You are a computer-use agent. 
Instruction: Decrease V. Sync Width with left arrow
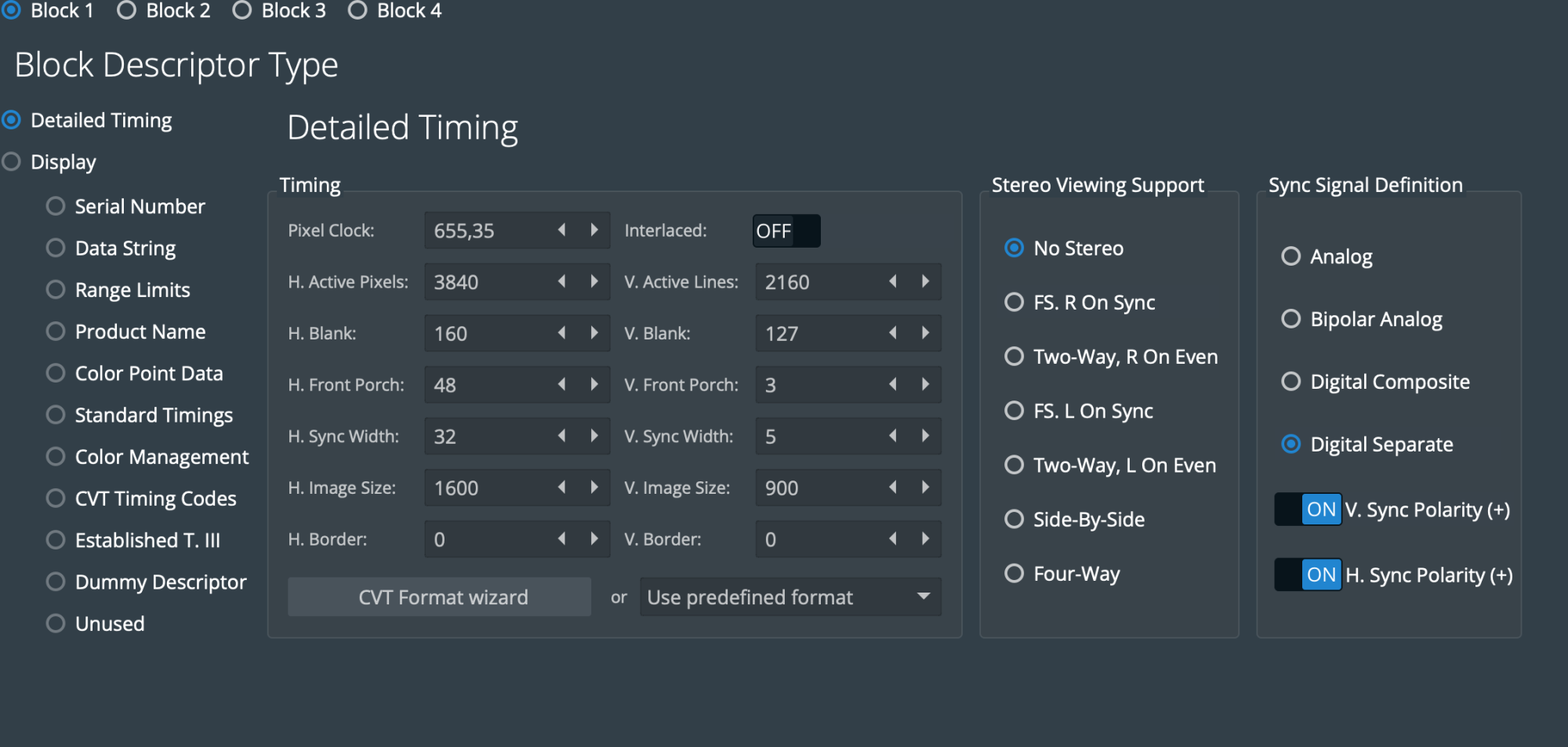point(892,436)
